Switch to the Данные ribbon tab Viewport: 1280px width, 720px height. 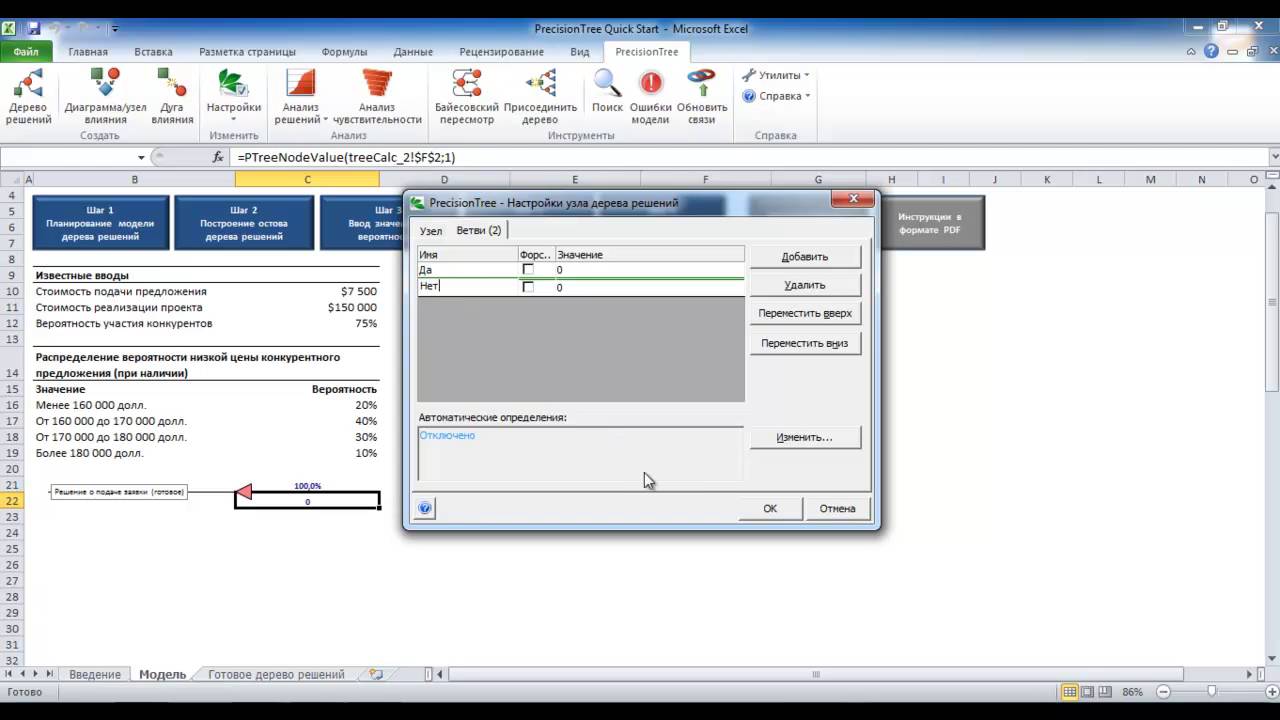pyautogui.click(x=413, y=52)
